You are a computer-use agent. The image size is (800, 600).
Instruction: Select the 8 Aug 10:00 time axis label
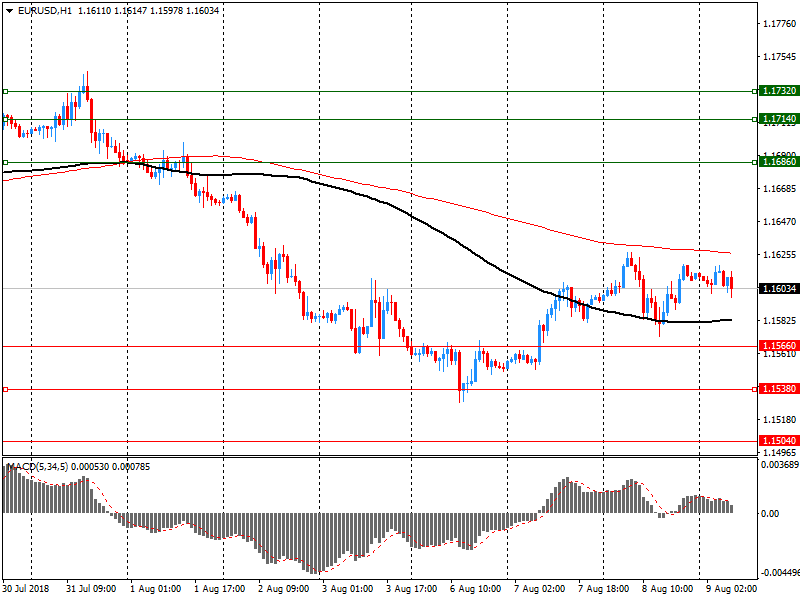click(x=667, y=589)
